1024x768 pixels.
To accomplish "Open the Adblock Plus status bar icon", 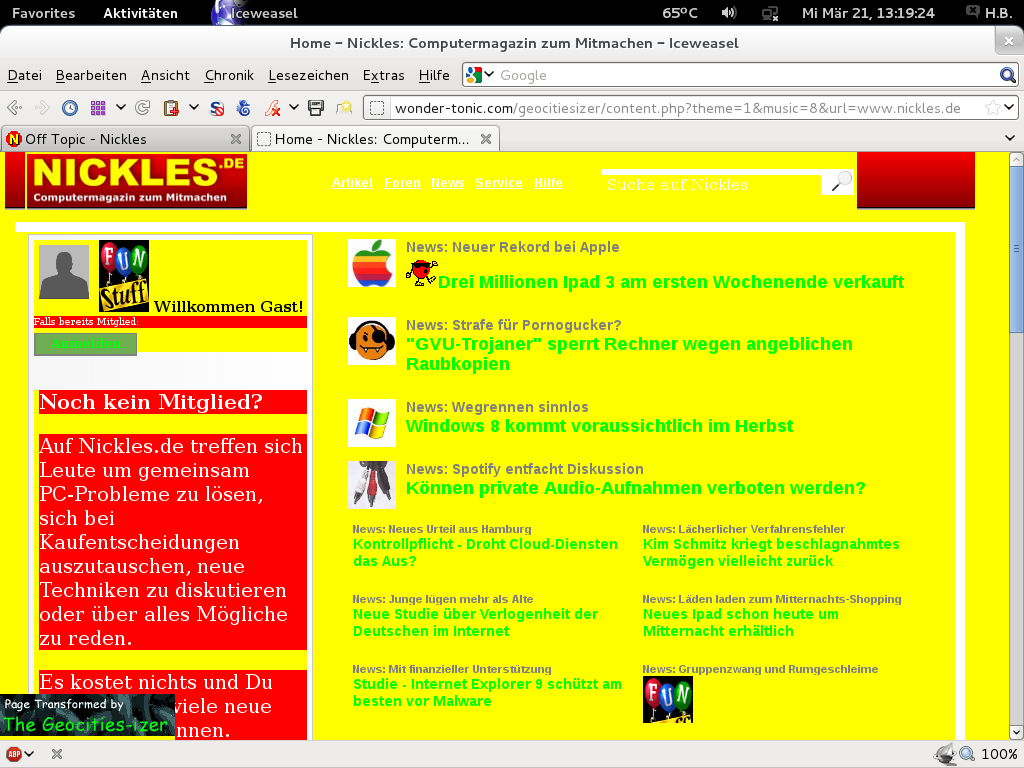I will (14, 754).
